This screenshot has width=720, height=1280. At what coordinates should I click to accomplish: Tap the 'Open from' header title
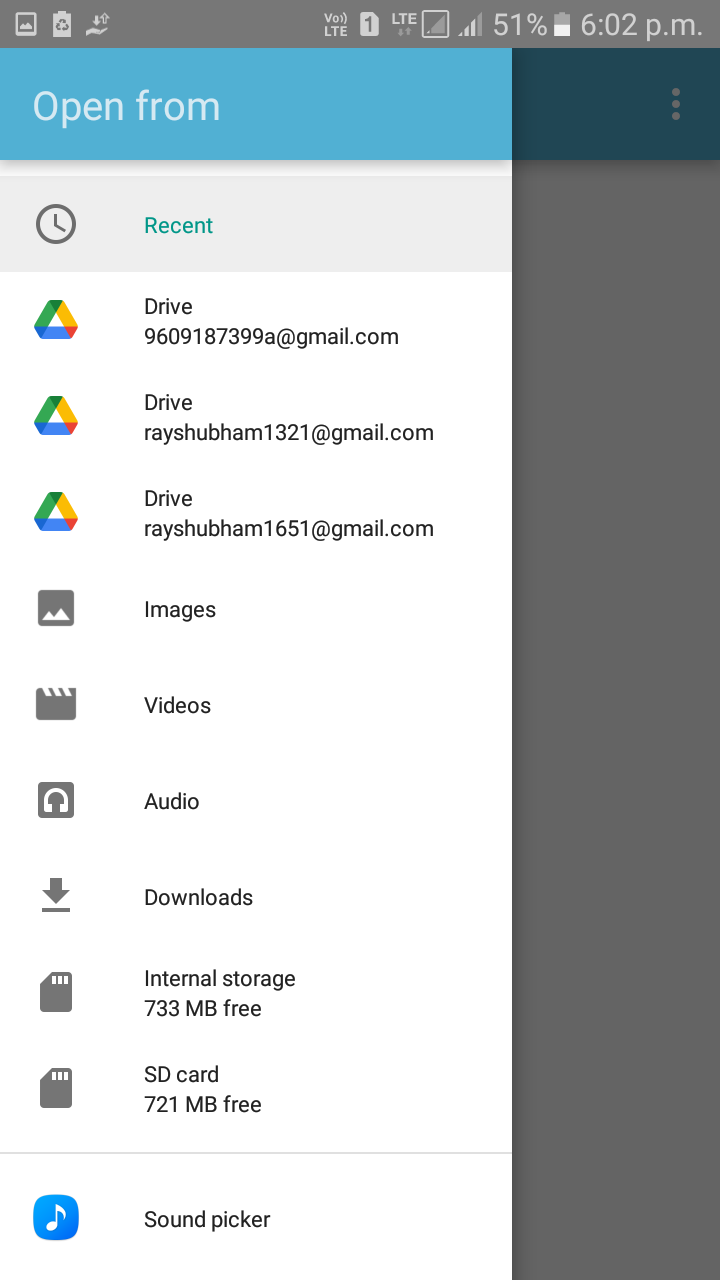coord(126,106)
